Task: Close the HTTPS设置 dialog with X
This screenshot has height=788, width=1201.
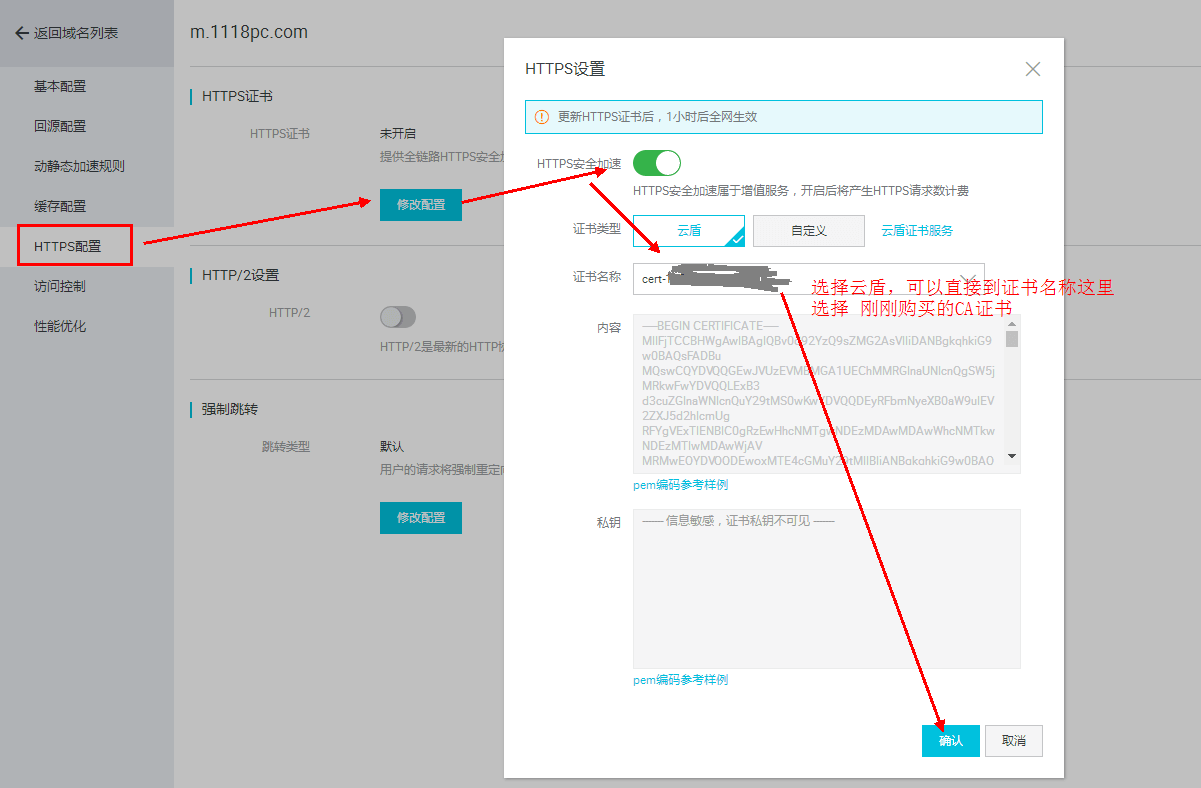Action: (1033, 69)
